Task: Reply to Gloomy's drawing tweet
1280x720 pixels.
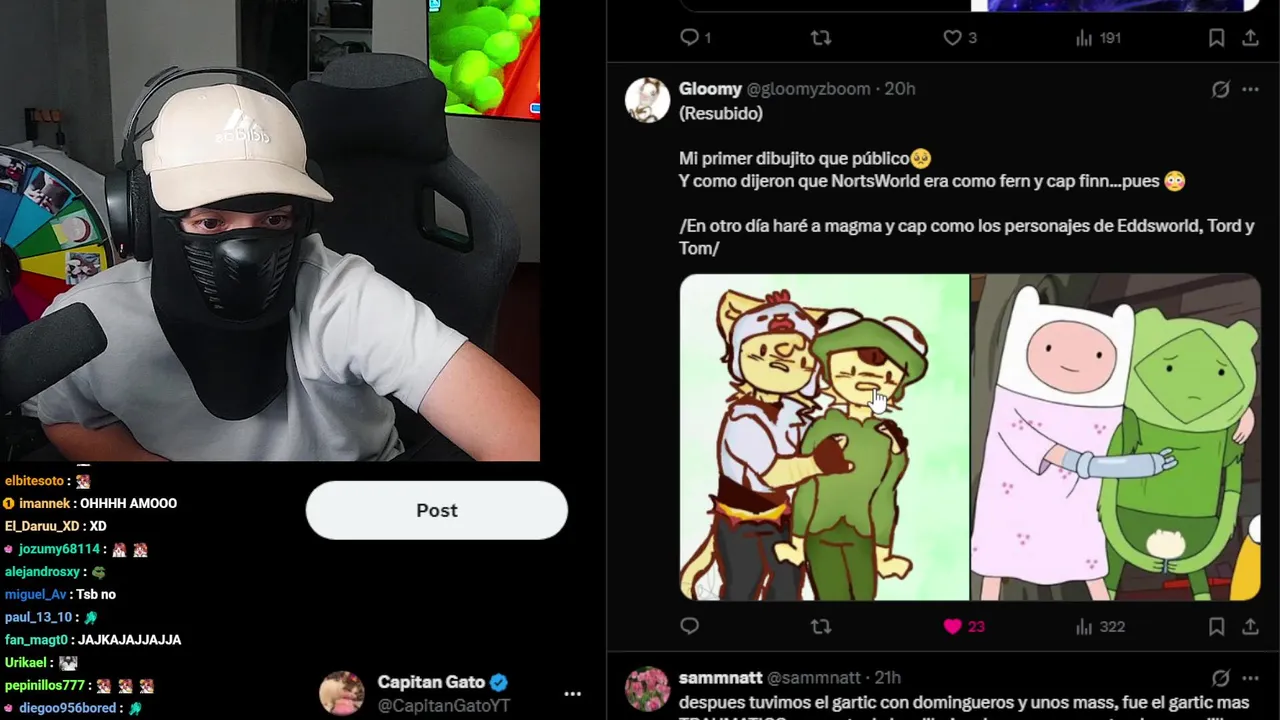Action: [689, 627]
